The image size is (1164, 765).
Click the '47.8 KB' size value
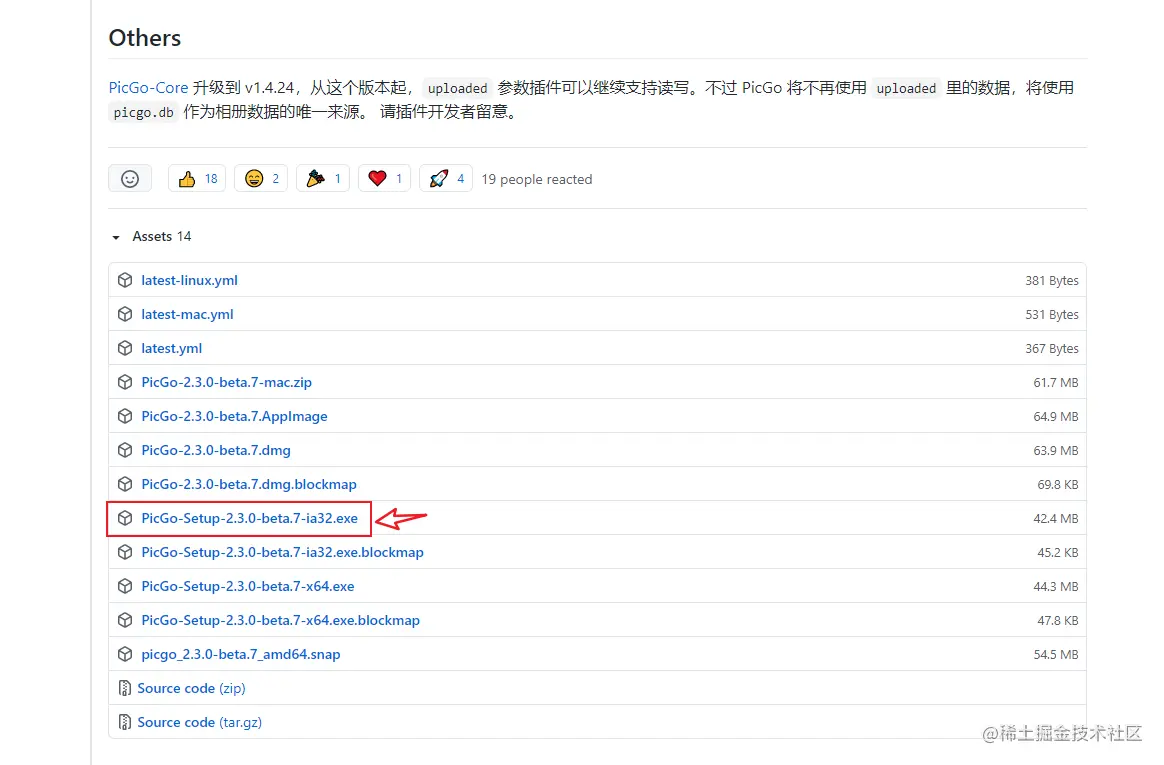coord(1058,621)
